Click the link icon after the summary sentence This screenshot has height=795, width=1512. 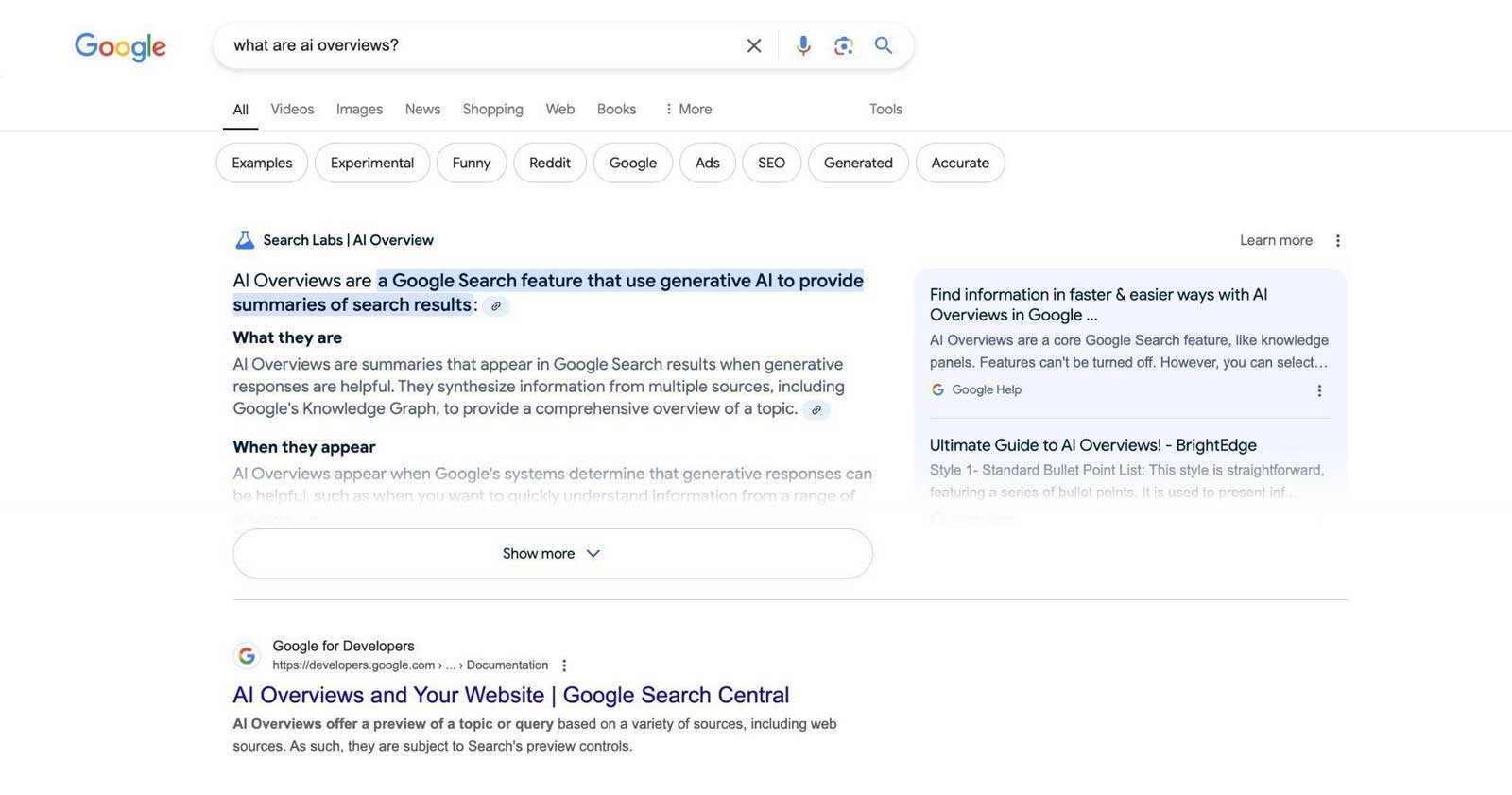click(495, 306)
